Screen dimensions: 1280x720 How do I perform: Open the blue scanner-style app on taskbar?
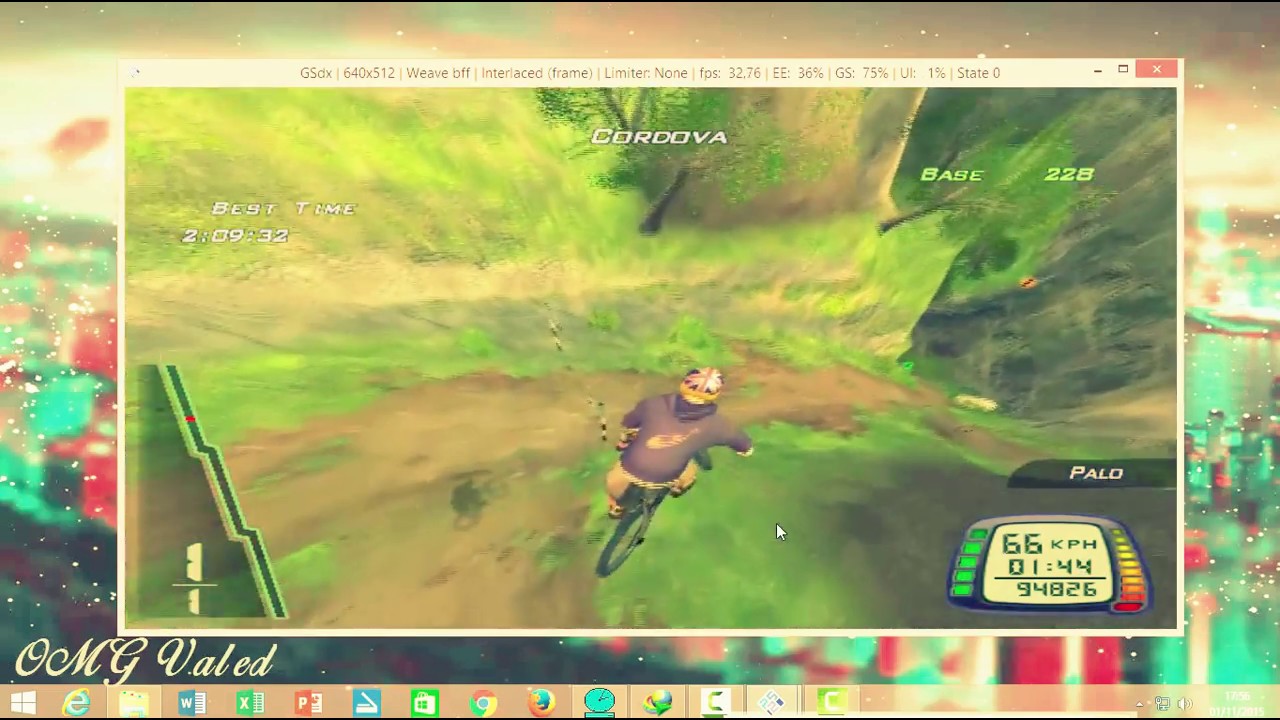[366, 703]
